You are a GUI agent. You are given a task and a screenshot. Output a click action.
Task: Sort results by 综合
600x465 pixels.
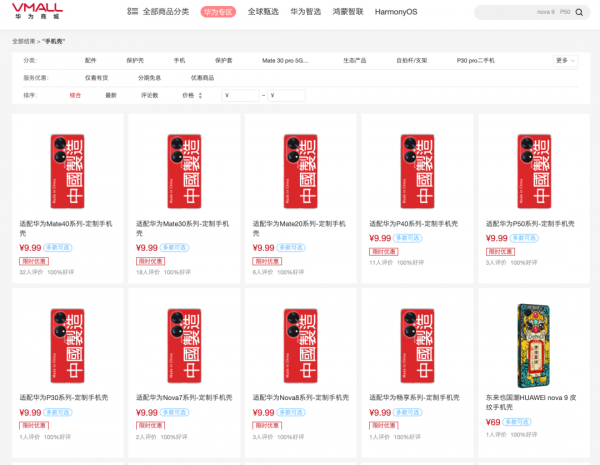[75, 95]
